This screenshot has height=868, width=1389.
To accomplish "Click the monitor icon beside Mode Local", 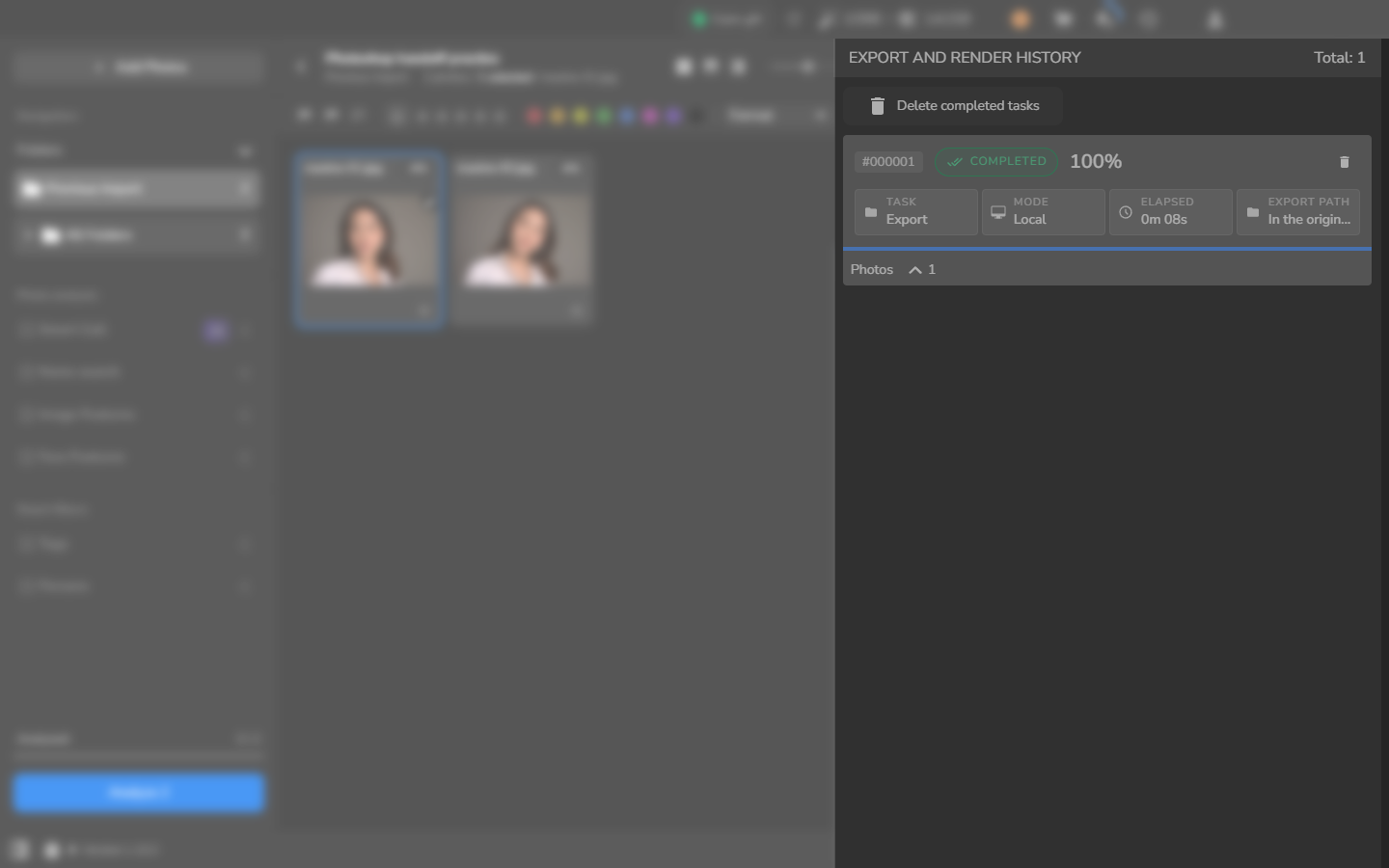I will (998, 212).
